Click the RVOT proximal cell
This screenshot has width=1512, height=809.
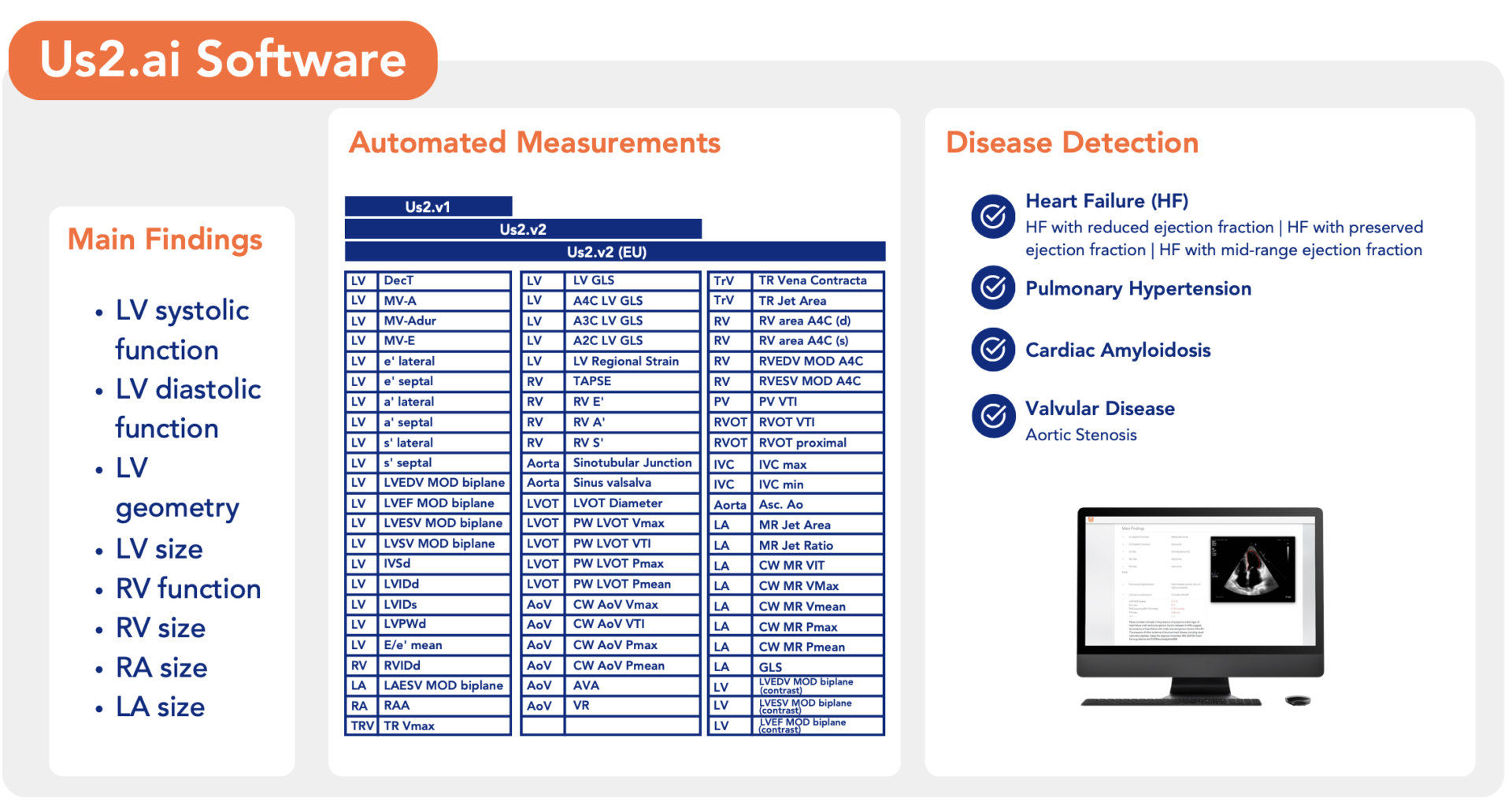click(817, 442)
